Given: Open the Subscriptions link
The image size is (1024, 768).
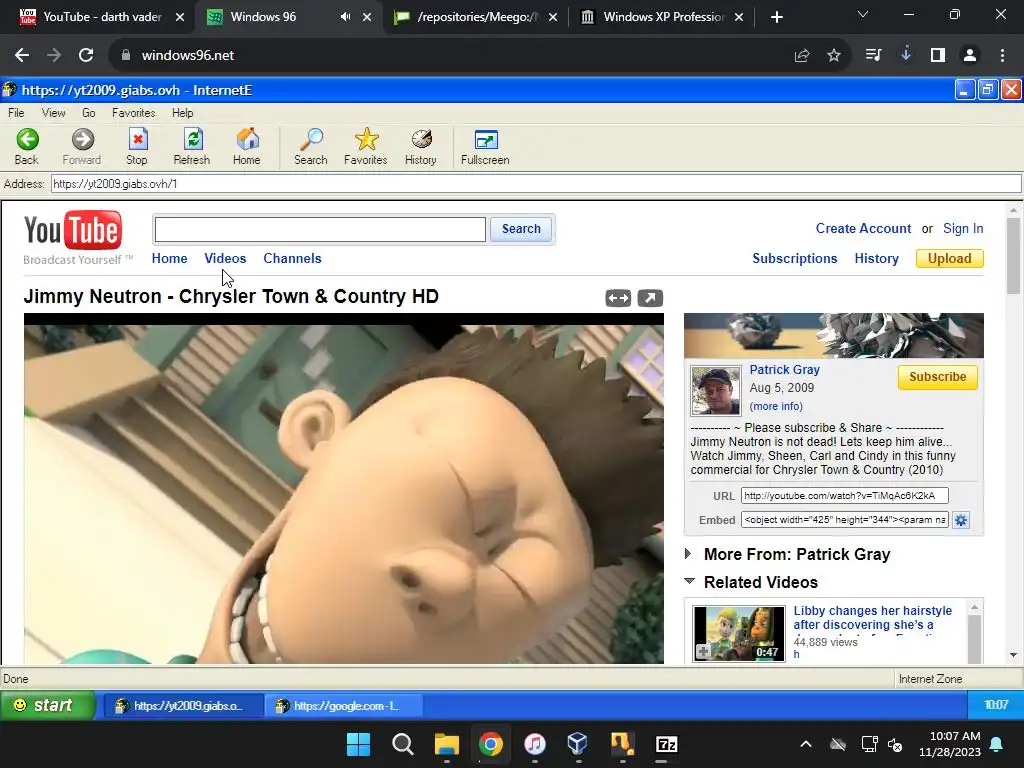Looking at the screenshot, I should pos(795,259).
